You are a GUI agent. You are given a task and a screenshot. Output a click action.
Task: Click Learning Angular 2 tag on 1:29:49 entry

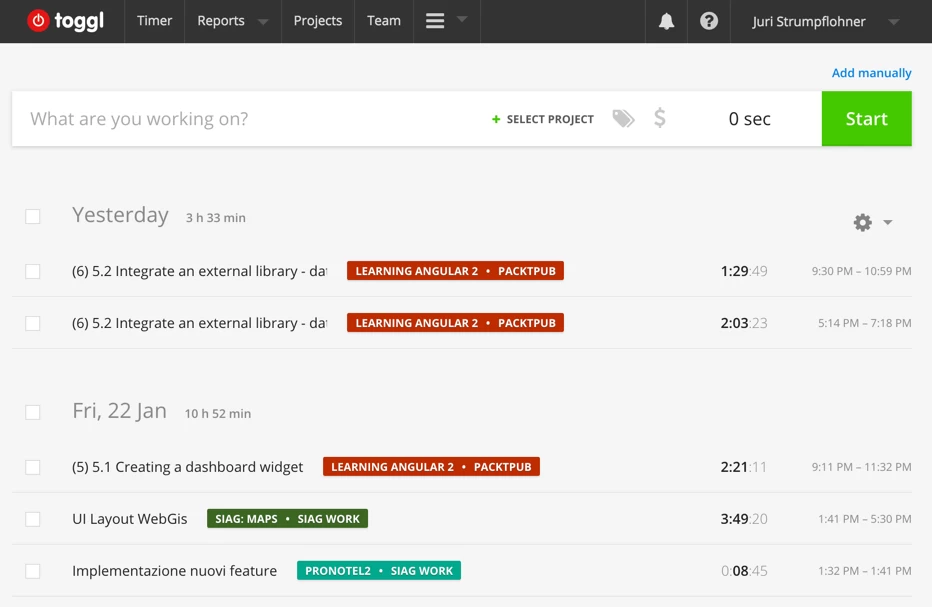click(455, 271)
